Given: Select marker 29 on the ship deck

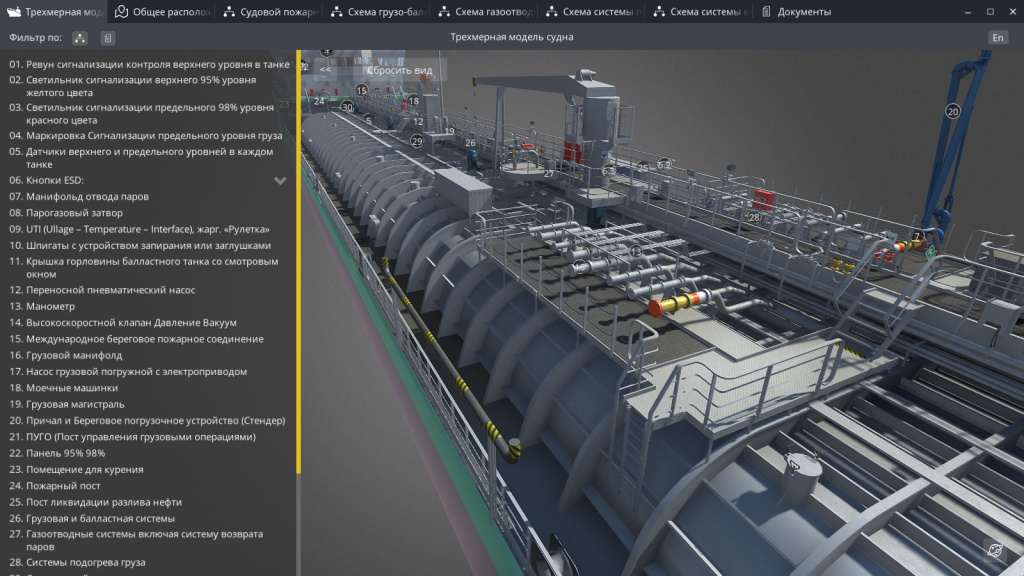Looking at the screenshot, I should [x=417, y=140].
